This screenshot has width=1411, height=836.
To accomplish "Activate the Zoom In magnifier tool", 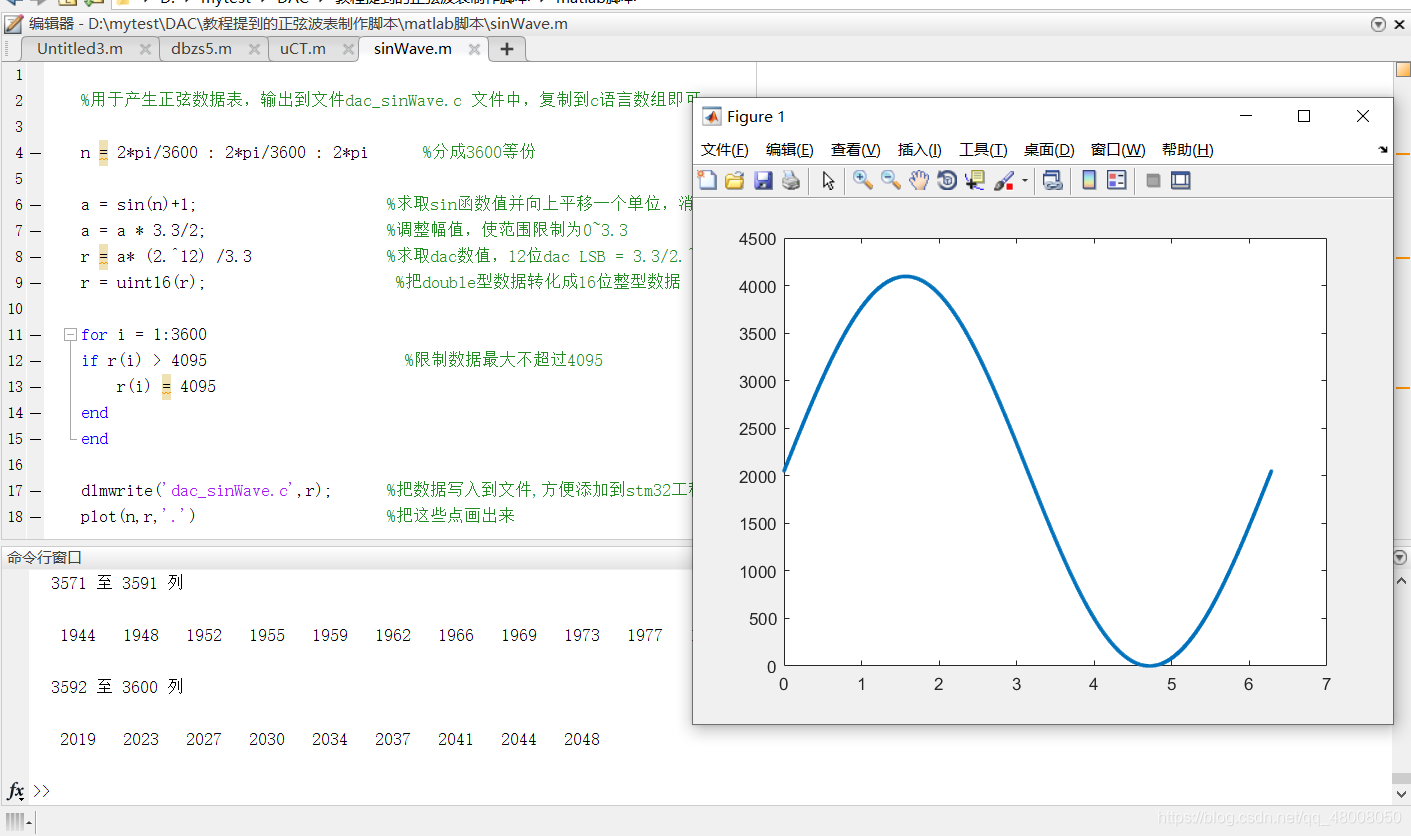I will click(x=862, y=180).
